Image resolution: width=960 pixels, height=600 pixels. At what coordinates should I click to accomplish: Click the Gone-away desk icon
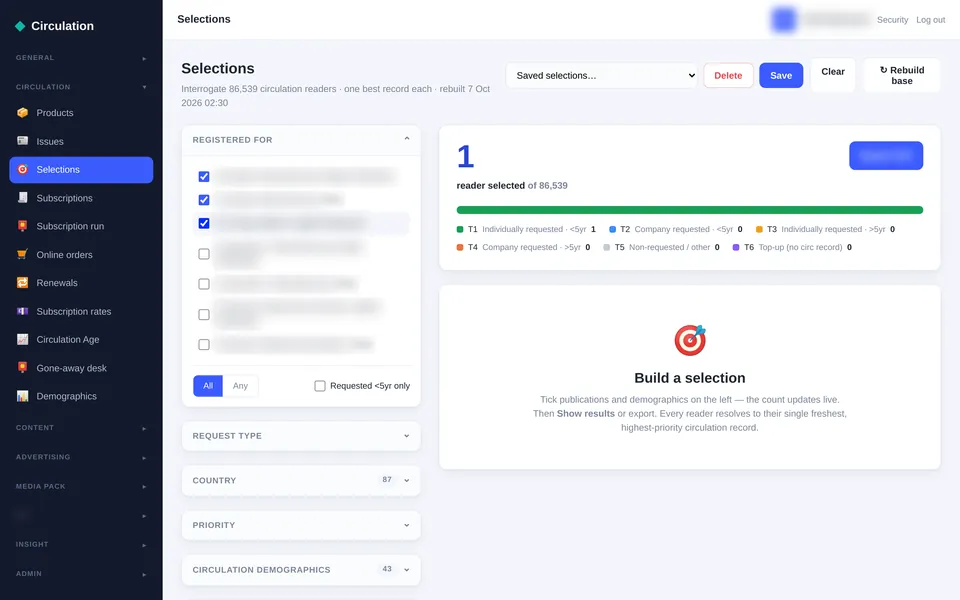click(23, 367)
